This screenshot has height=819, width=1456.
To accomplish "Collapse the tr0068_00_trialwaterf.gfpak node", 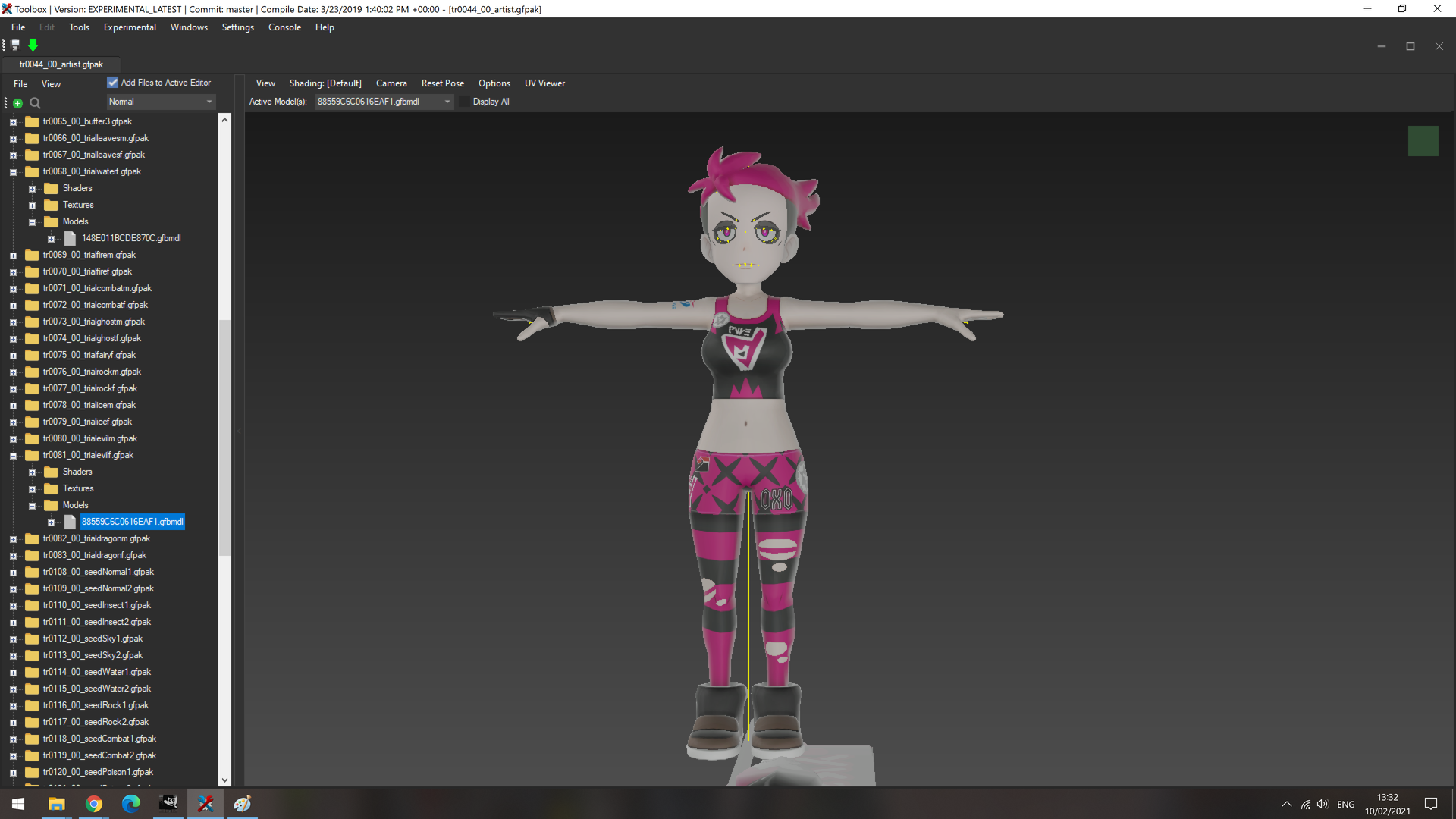I will (13, 172).
